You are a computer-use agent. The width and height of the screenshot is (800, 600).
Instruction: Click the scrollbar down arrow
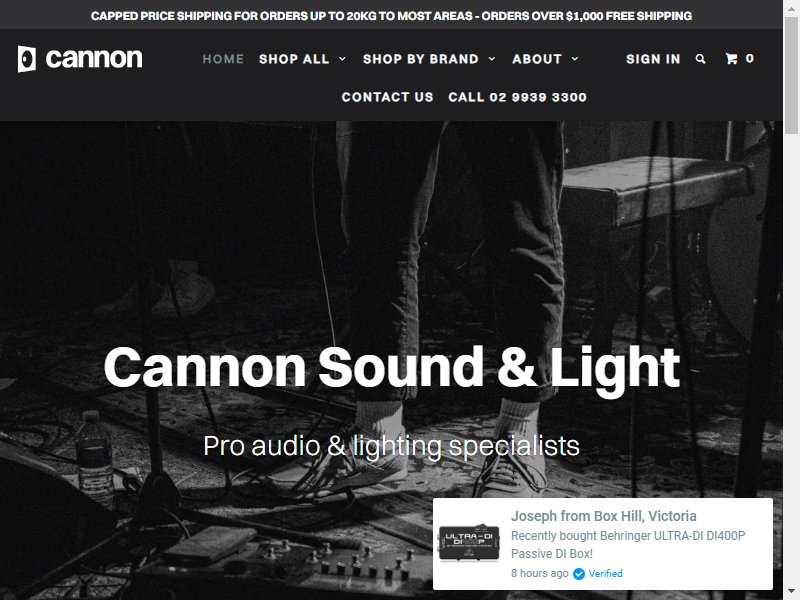pyautogui.click(x=791, y=593)
